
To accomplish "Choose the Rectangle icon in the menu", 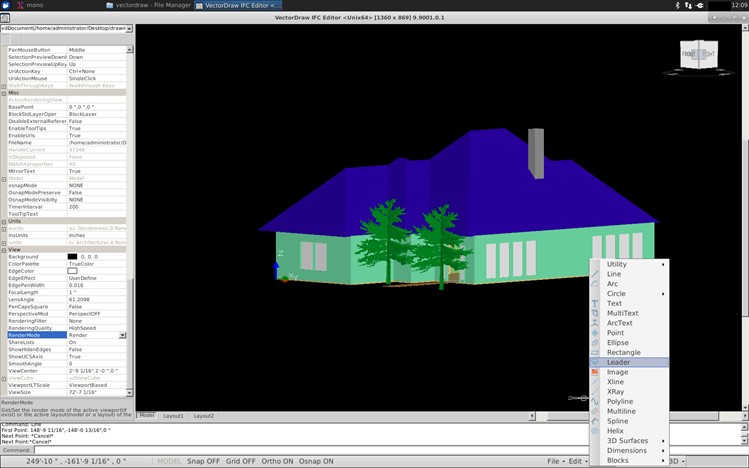I will (x=595, y=352).
